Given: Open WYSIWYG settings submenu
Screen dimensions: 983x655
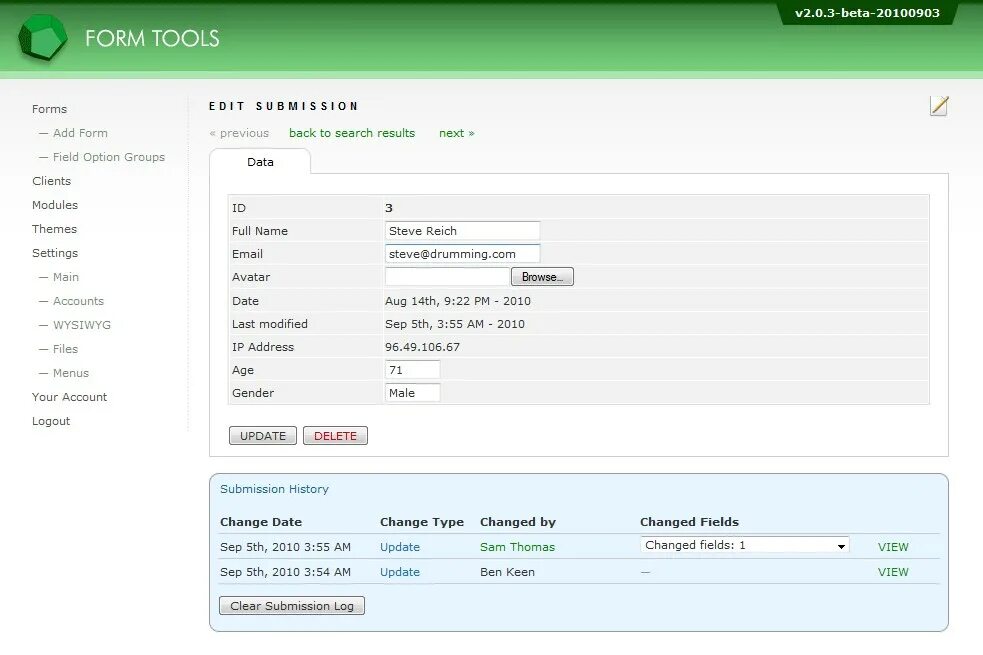Looking at the screenshot, I should tap(81, 325).
